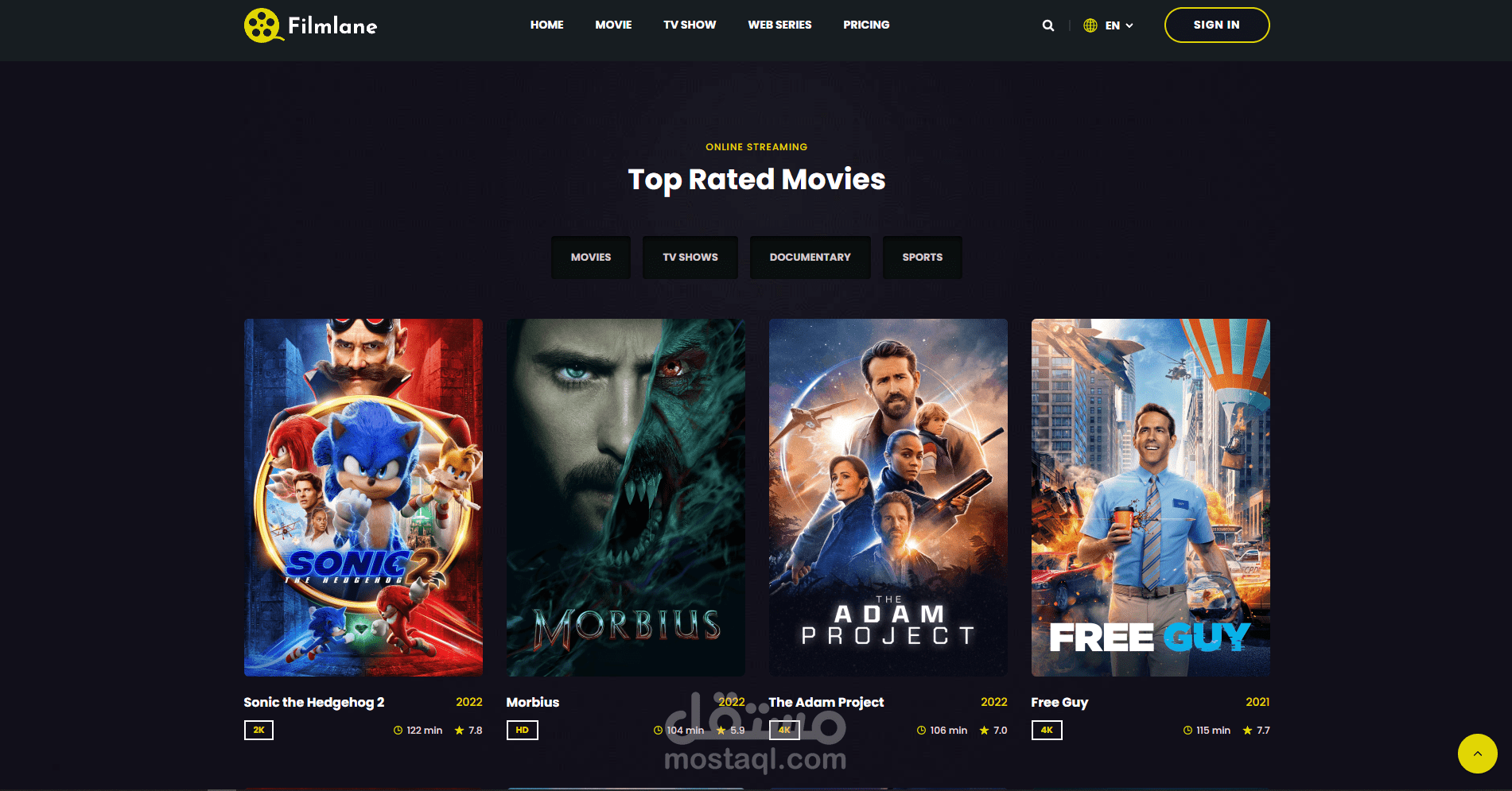The image size is (1512, 791).
Task: Expand the EN language dropdown
Action: 1119,25
